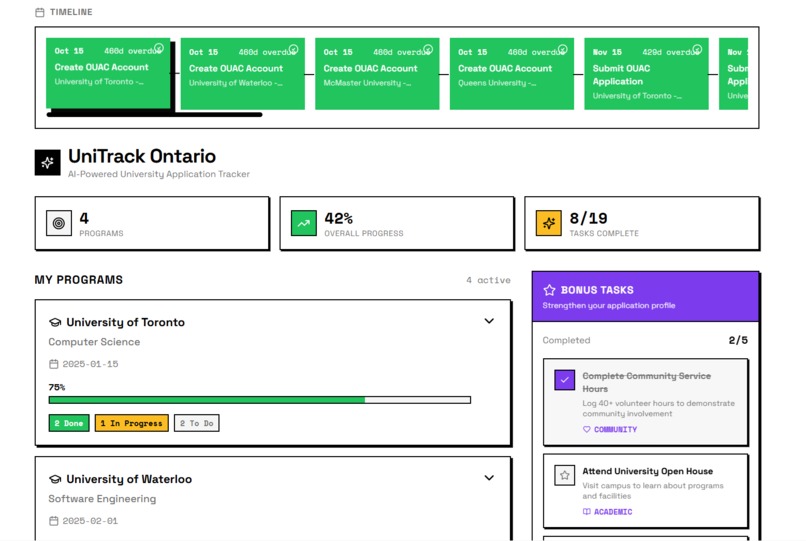Click the green 2 Done badge
806x541 pixels.
pos(69,423)
